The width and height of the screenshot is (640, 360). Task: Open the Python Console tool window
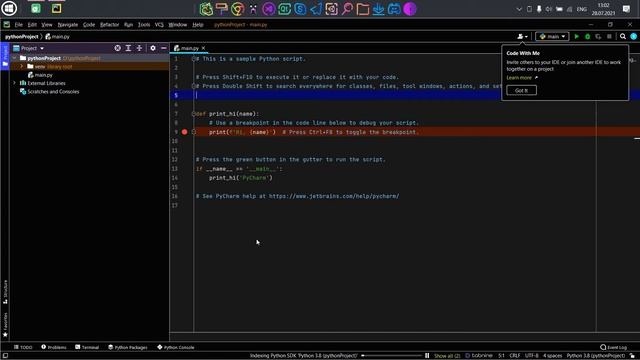(176, 347)
